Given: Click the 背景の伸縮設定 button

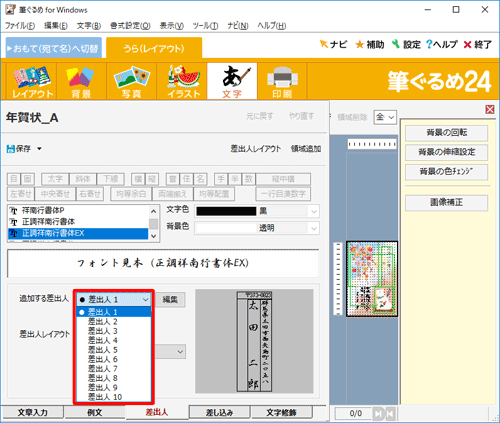Looking at the screenshot, I should click(x=446, y=152).
